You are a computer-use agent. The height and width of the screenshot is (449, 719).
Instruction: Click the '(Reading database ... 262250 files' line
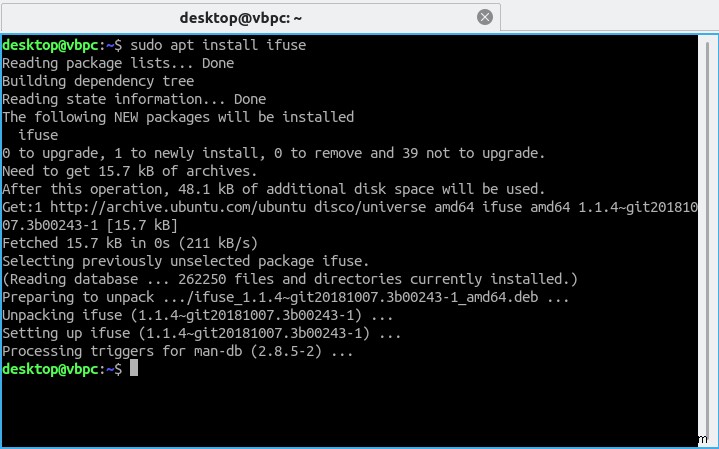290,279
